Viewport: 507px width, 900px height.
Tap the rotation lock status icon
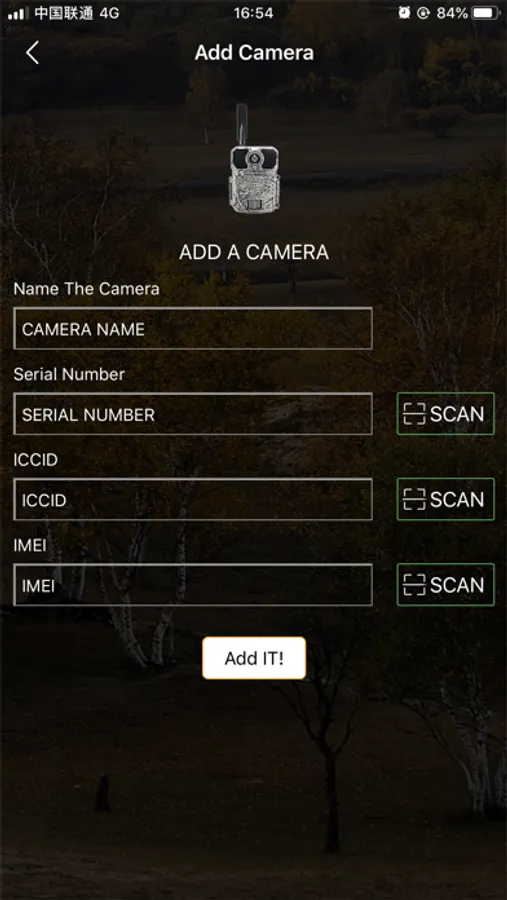424,14
